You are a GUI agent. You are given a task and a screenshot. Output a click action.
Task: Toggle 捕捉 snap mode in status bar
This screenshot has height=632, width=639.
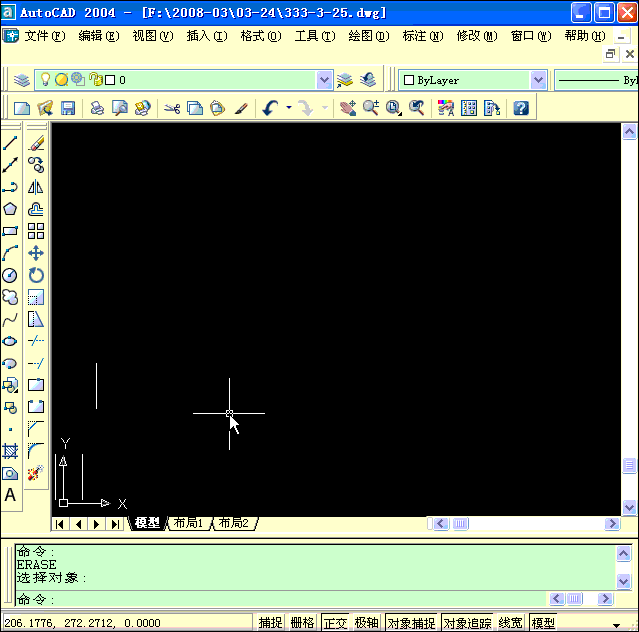point(270,623)
